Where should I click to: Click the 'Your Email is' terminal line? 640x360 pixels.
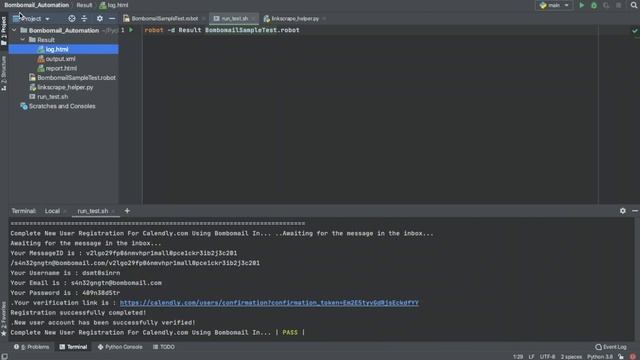[x=86, y=283]
